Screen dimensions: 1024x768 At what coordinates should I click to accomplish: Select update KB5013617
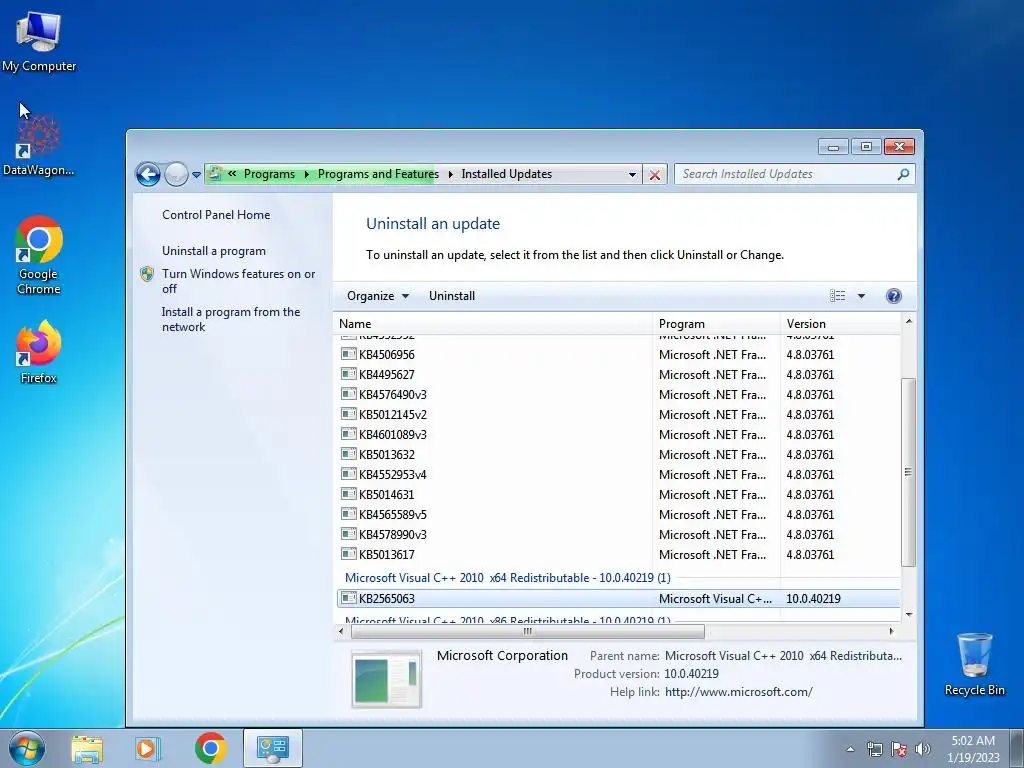[618, 554]
